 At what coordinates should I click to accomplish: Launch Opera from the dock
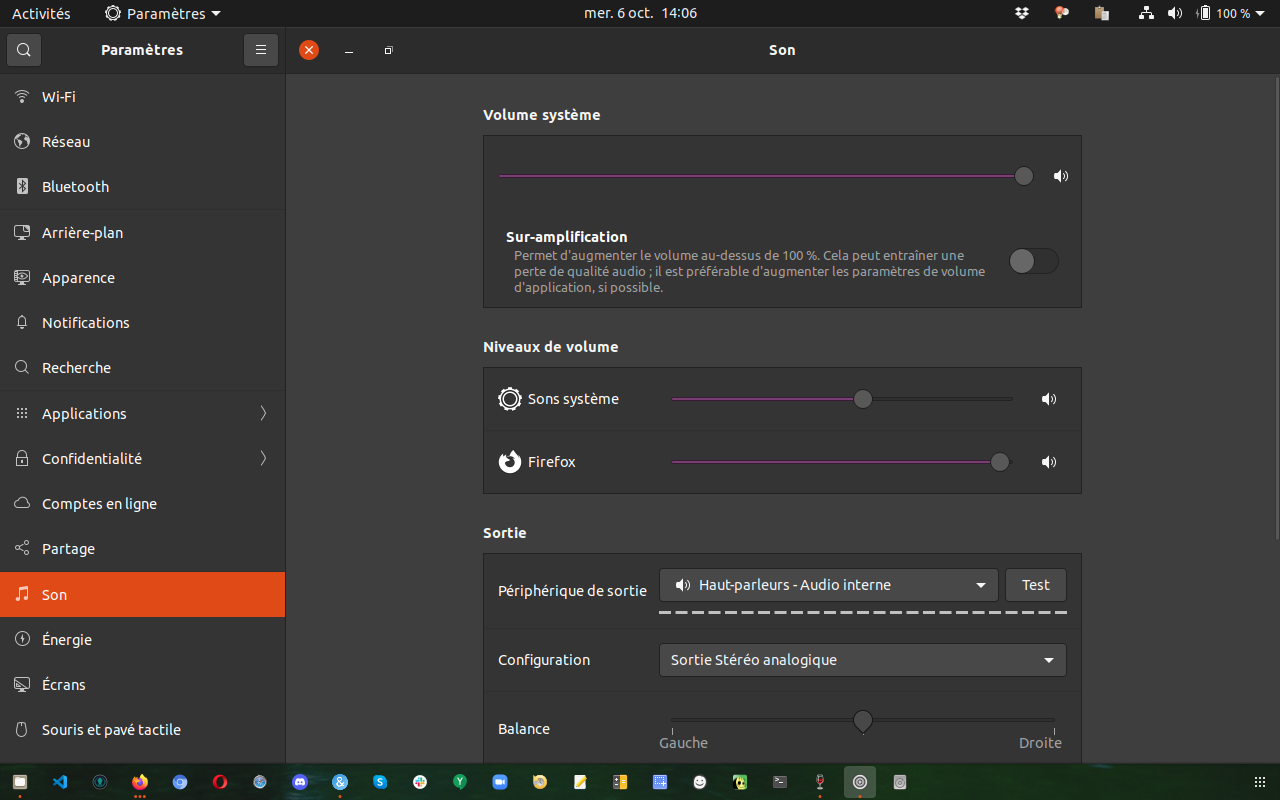(220, 782)
